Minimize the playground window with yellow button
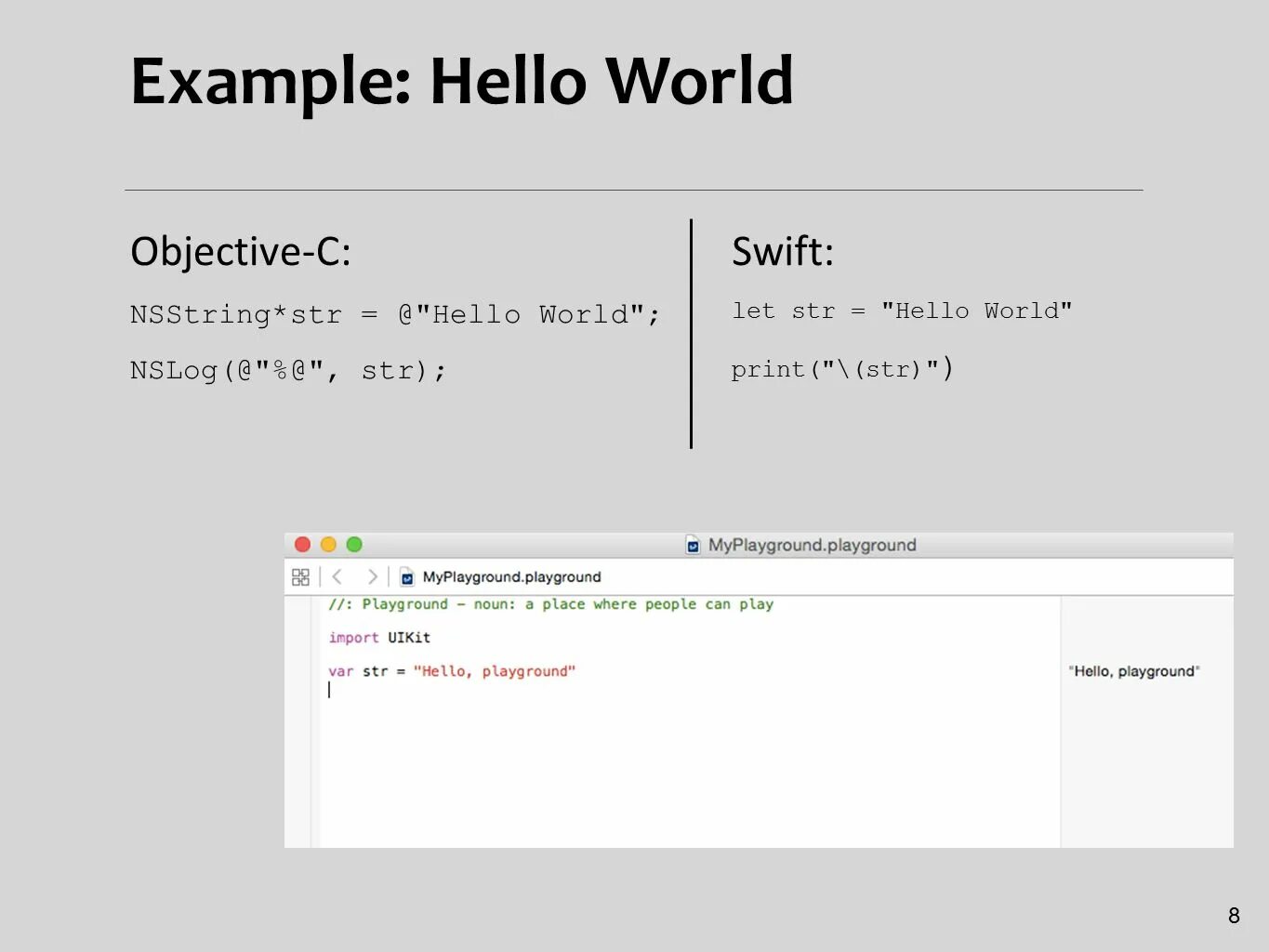 (x=328, y=545)
